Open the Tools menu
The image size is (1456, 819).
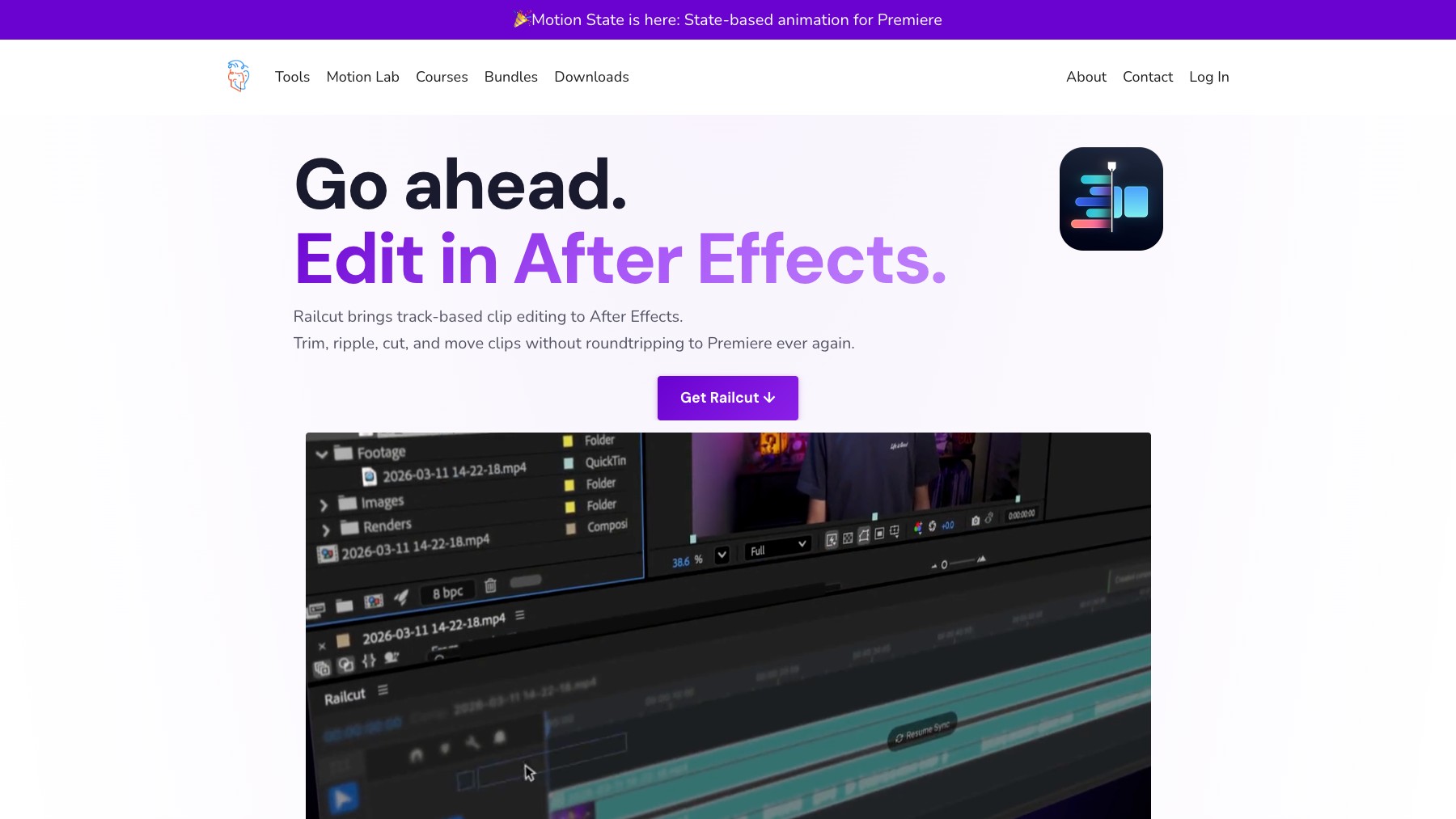[292, 77]
